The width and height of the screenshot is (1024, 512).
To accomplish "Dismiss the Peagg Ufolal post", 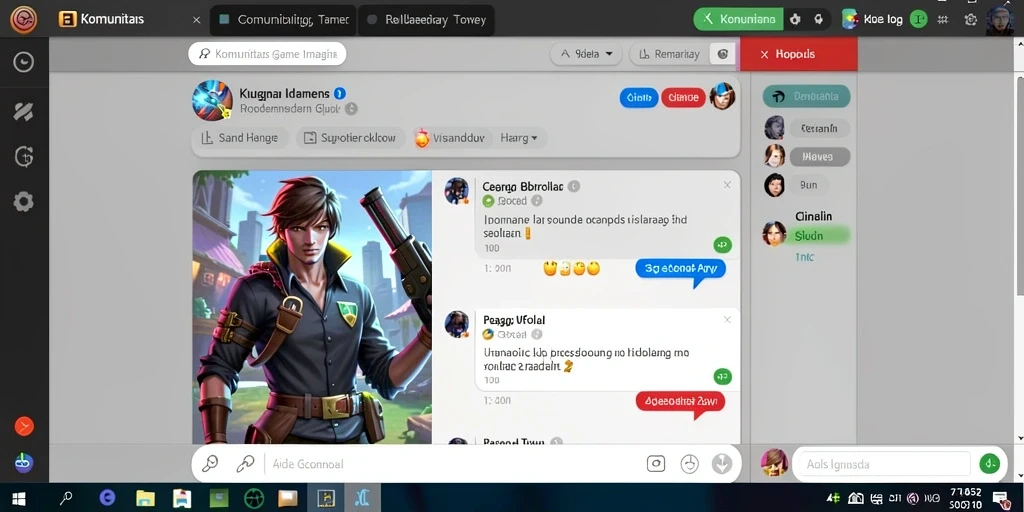I will [727, 319].
